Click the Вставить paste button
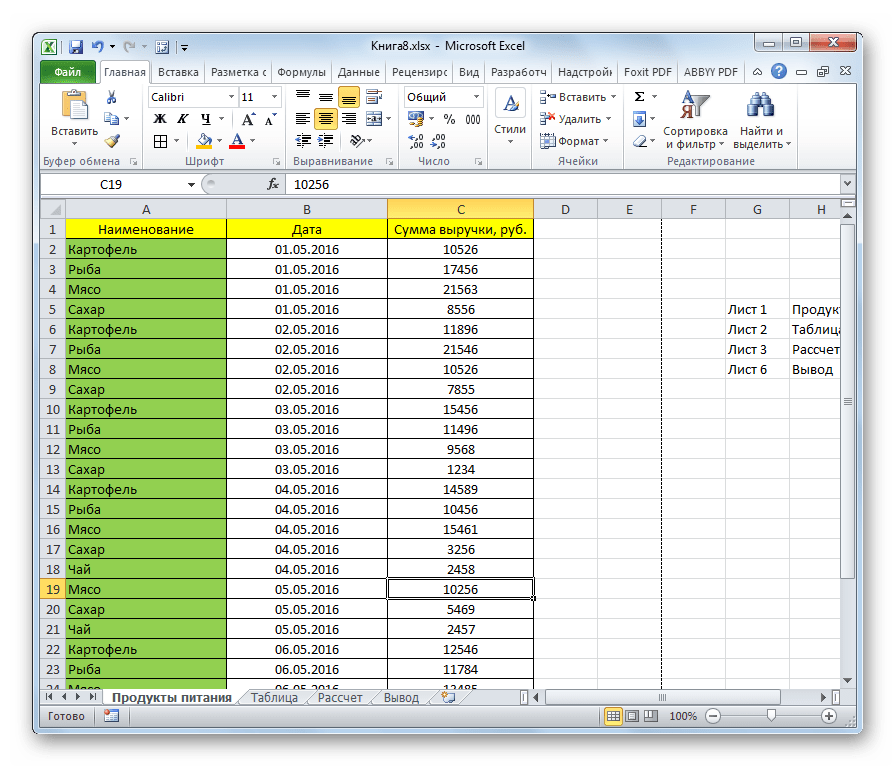The width and height of the screenshot is (896, 767). (74, 116)
